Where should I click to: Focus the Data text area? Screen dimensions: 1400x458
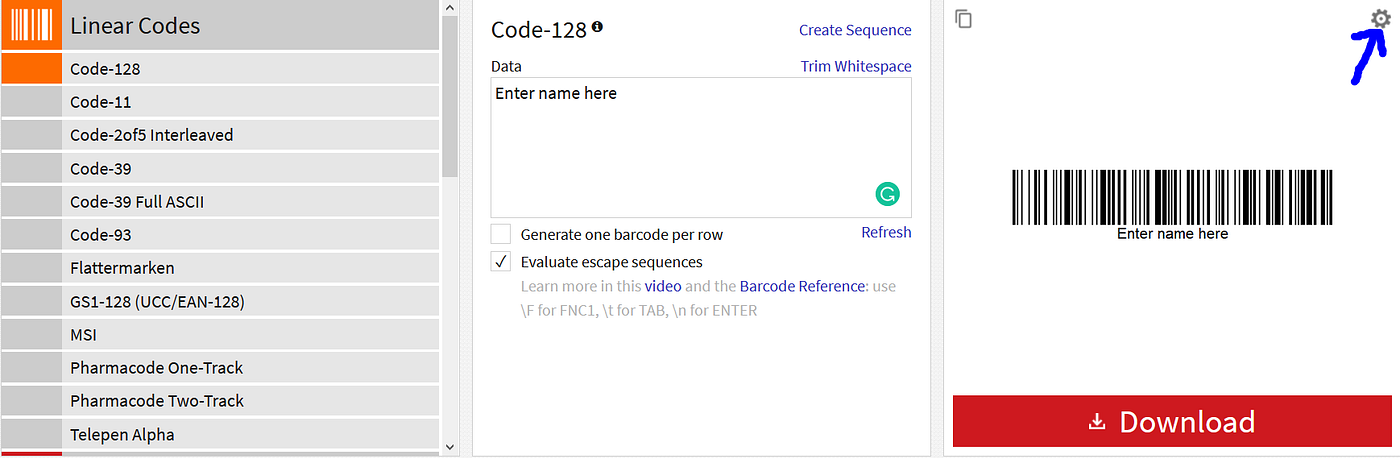[x=701, y=147]
